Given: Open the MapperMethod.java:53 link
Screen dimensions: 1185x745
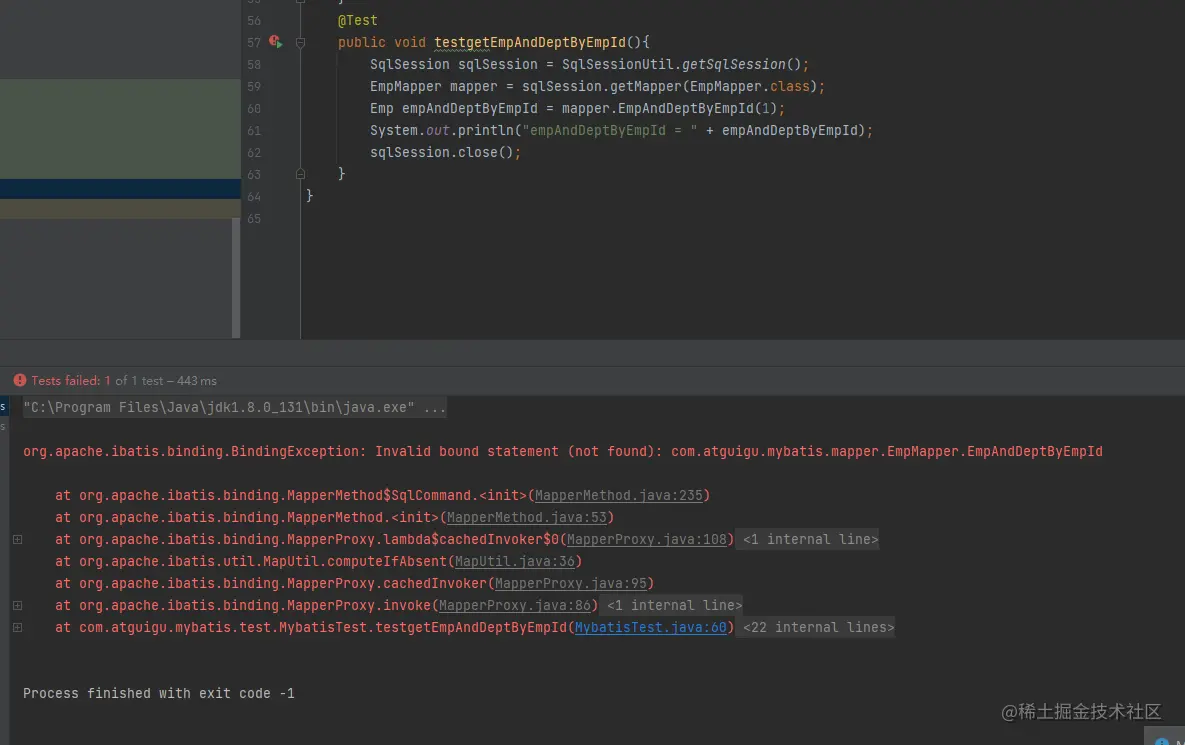Looking at the screenshot, I should click(526, 518).
